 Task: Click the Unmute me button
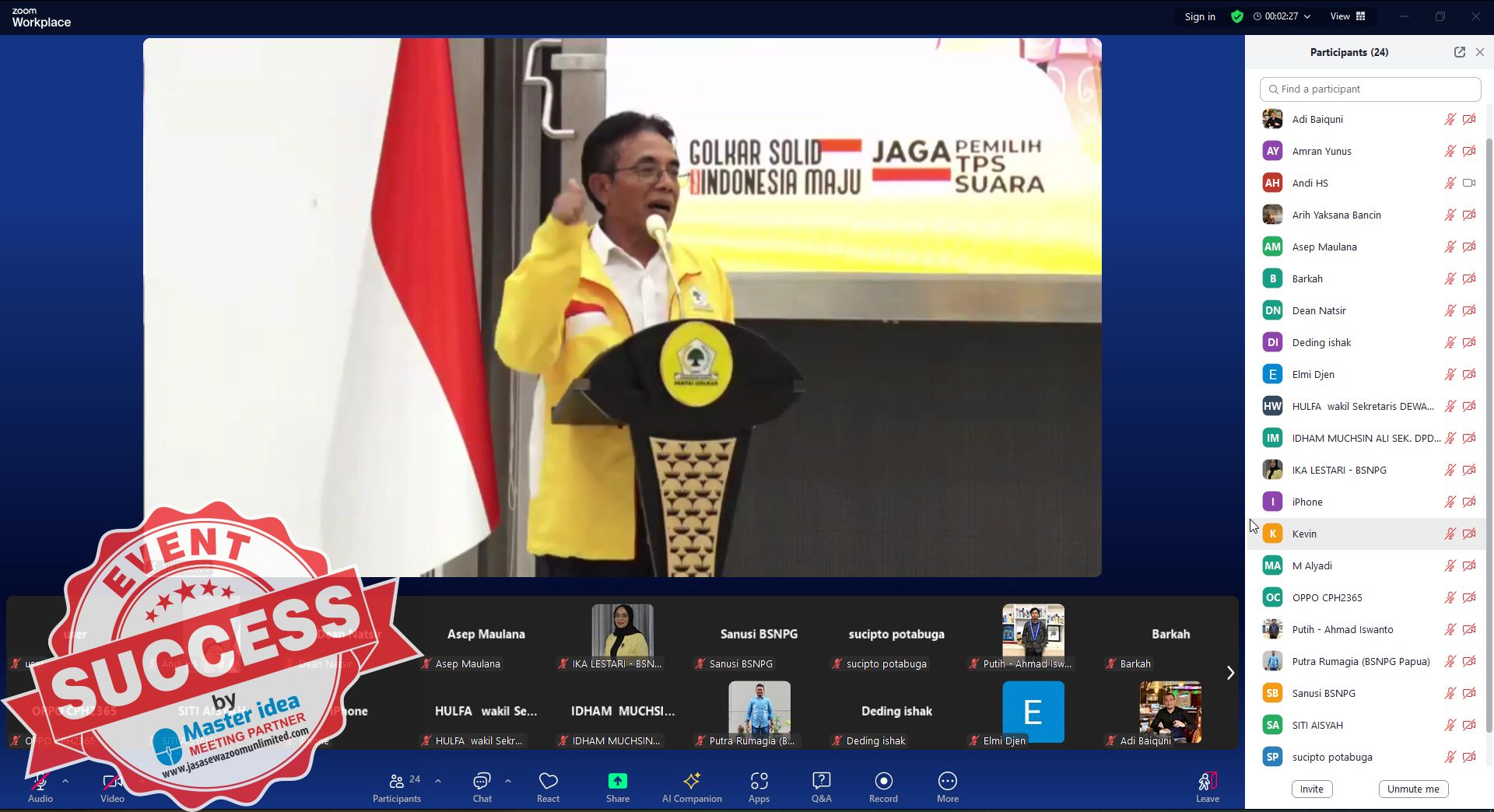click(1413, 789)
